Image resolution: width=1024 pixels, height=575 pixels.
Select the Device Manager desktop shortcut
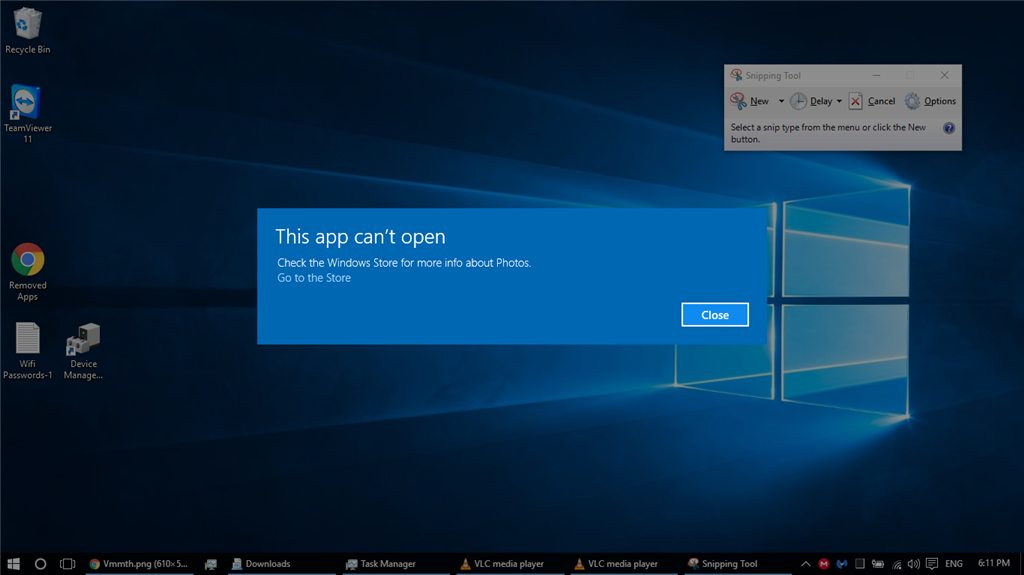tap(83, 351)
